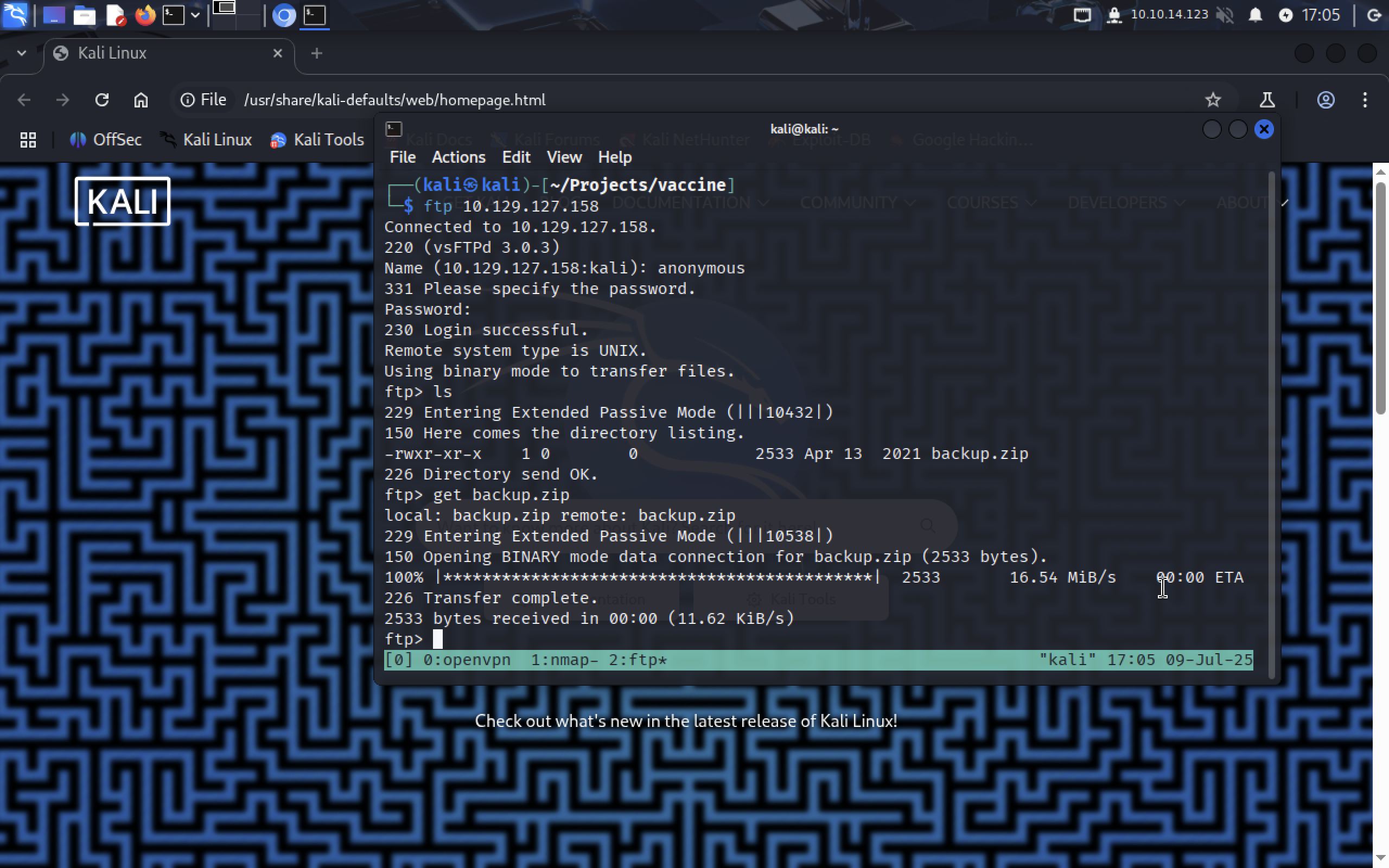Click the logout session icon
This screenshot has width=1389, height=868.
(1375, 15)
